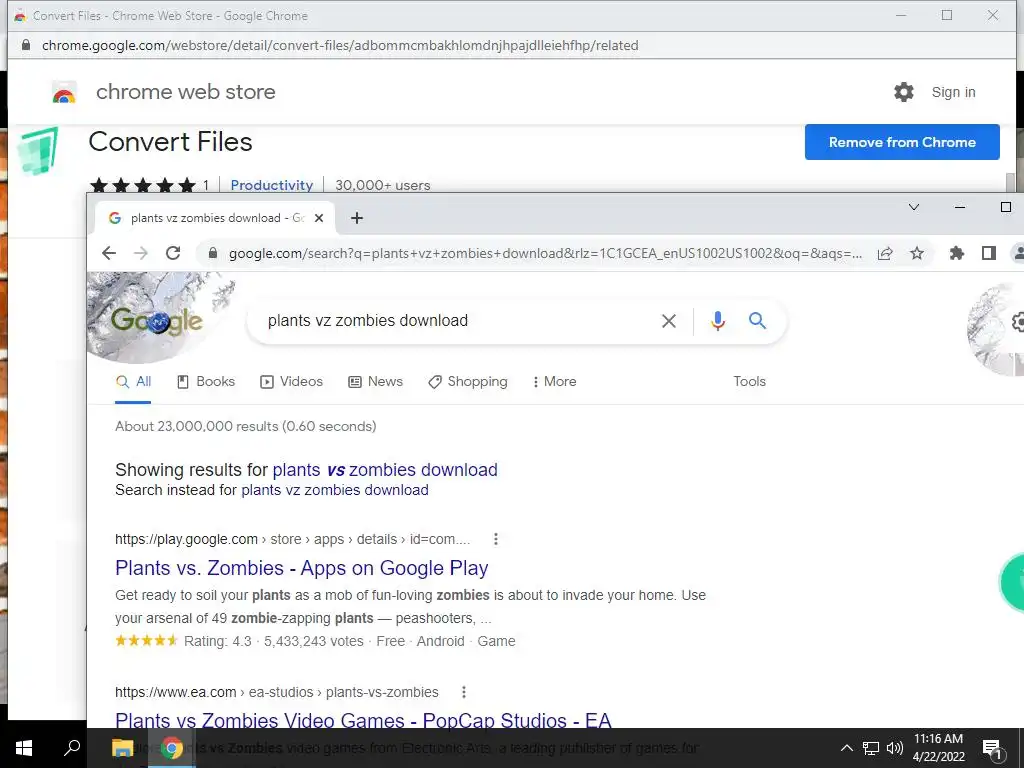Bookmark this page with the star icon
The height and width of the screenshot is (768, 1024).
point(917,253)
